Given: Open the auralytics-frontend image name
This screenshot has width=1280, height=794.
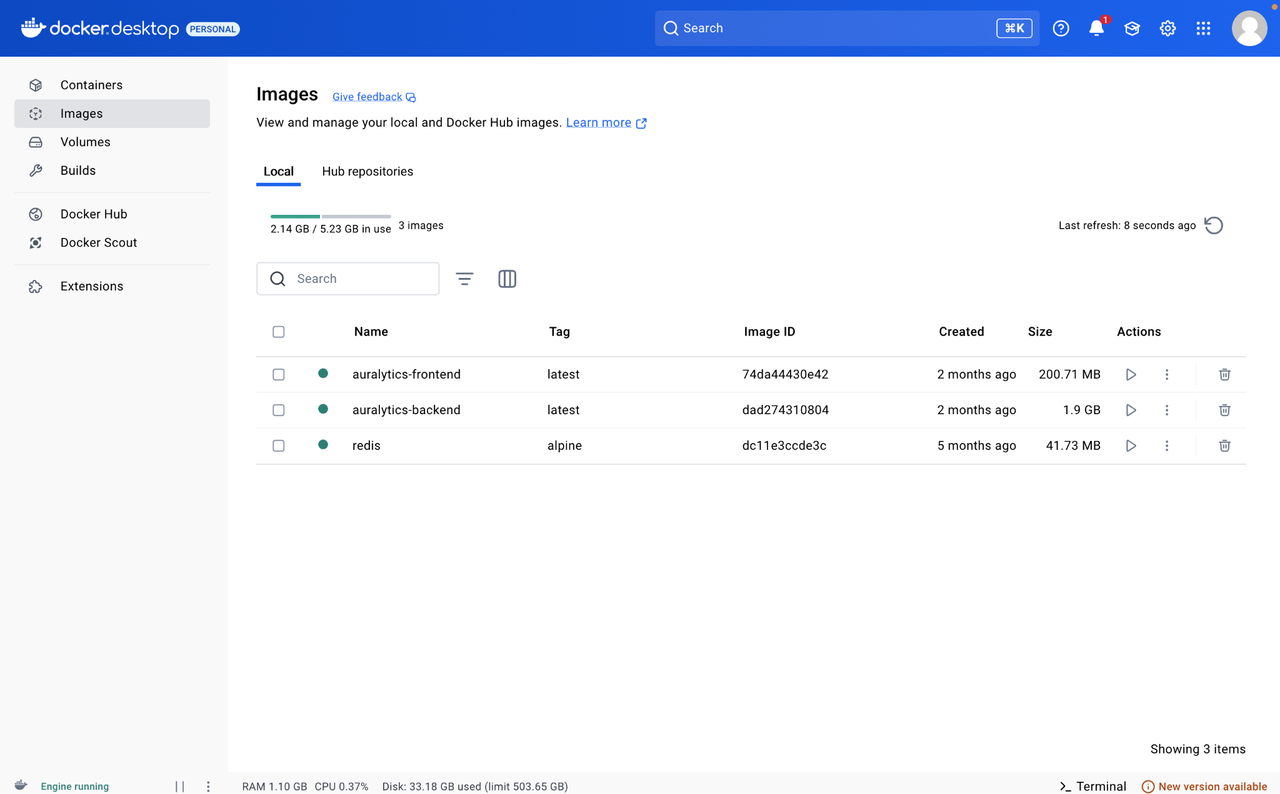Looking at the screenshot, I should click(x=406, y=374).
